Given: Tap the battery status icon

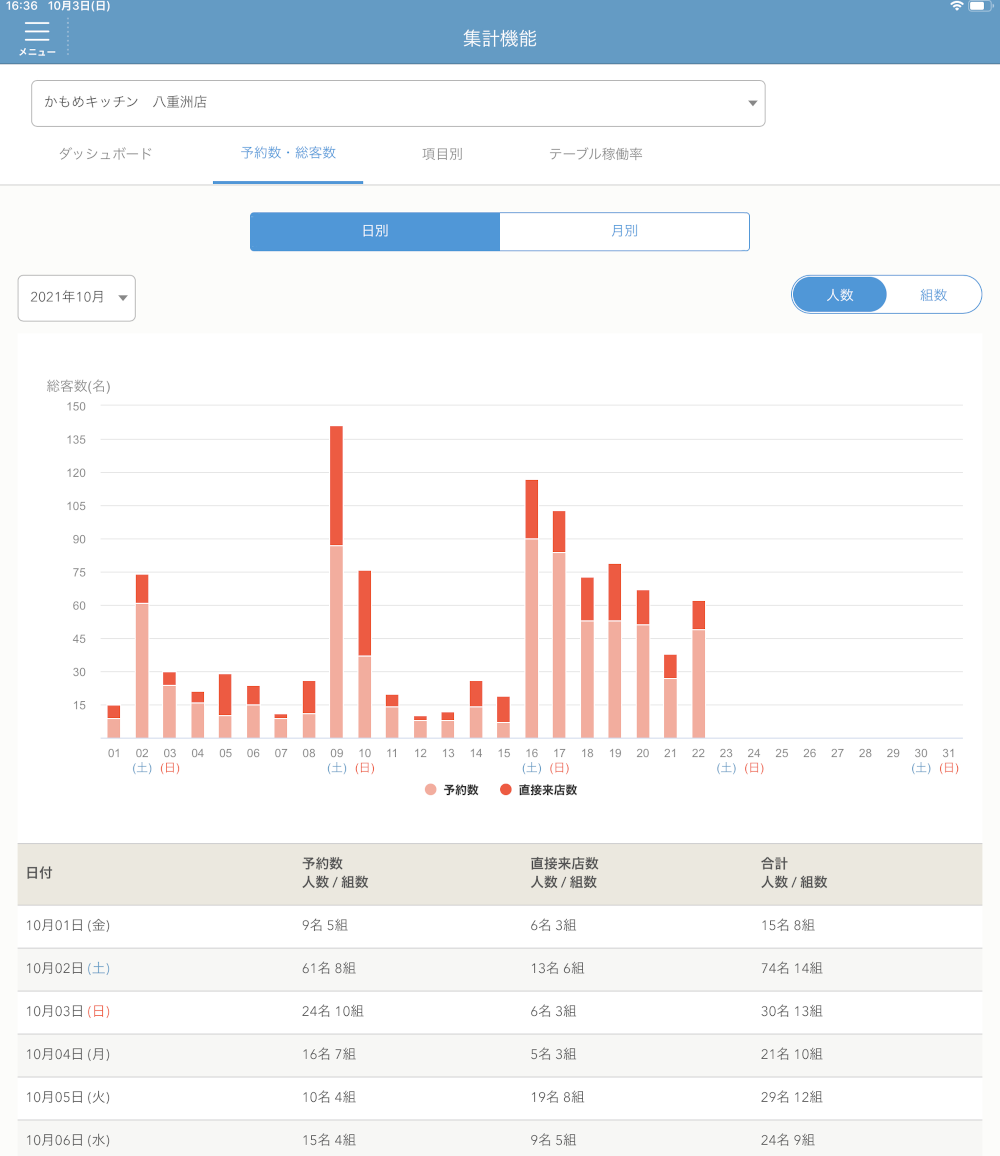Looking at the screenshot, I should [978, 6].
